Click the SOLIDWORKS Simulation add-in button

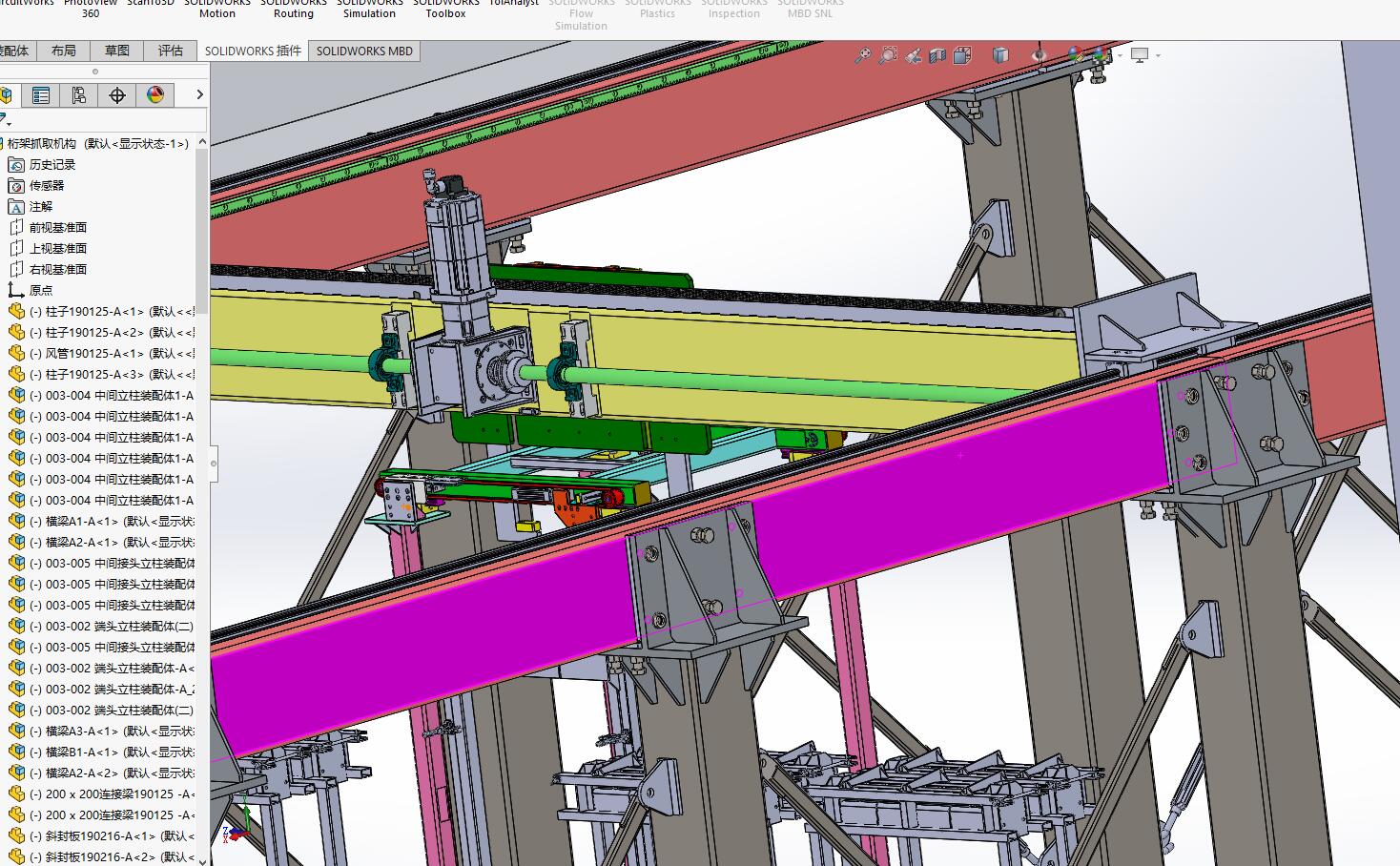(x=370, y=9)
